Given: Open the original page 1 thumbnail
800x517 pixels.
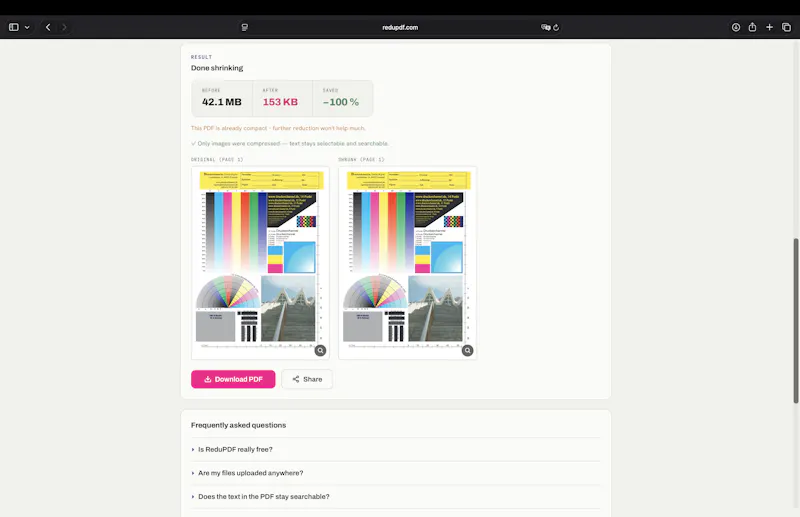Looking at the screenshot, I should pos(260,262).
